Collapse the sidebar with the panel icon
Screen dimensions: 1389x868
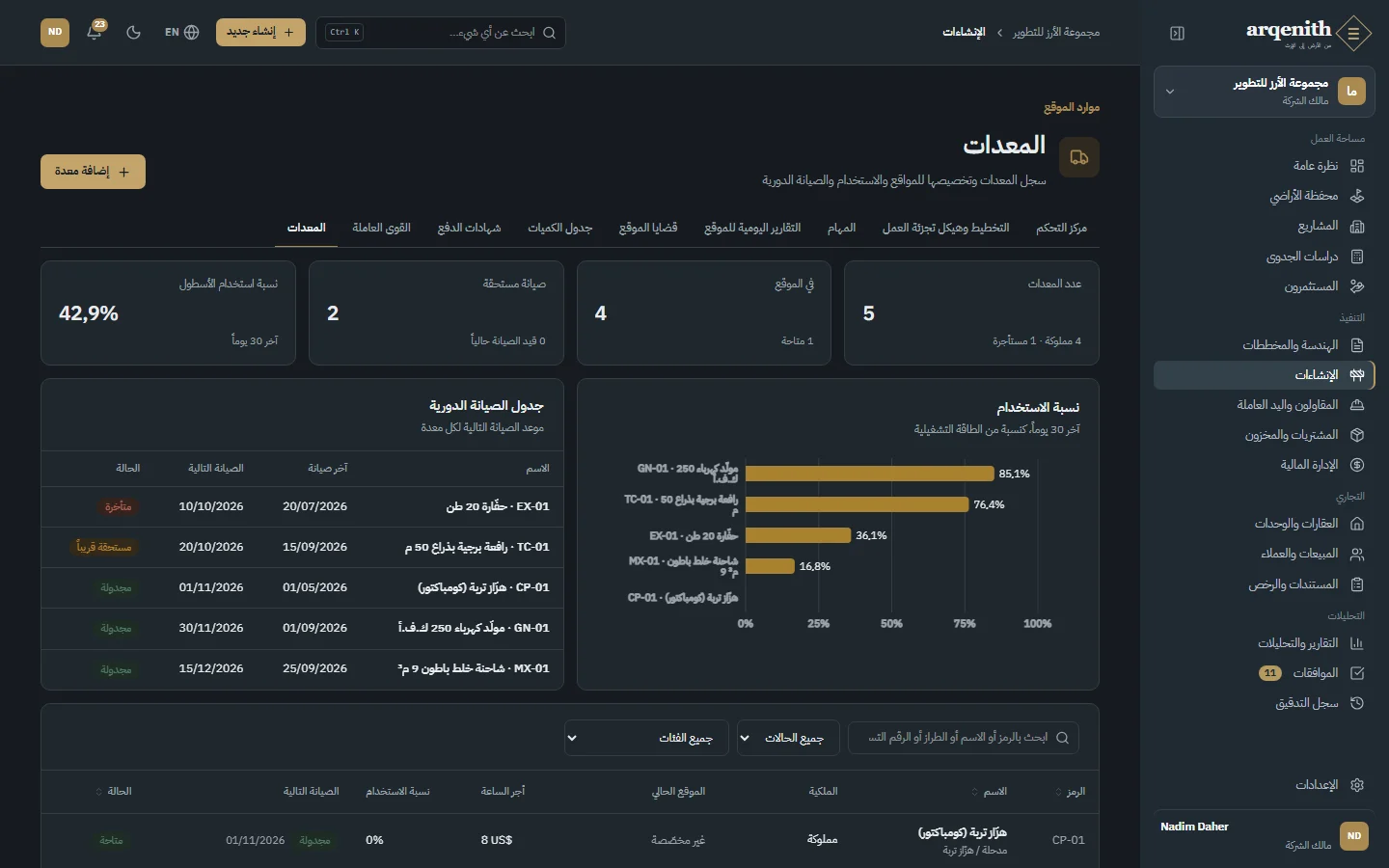coord(1177,33)
